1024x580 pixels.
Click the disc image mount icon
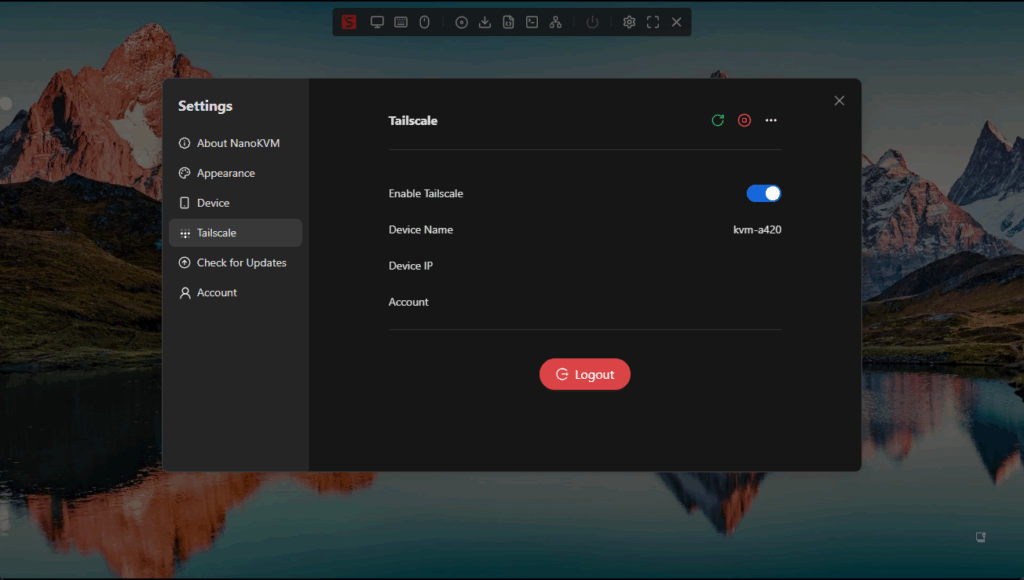click(x=461, y=22)
